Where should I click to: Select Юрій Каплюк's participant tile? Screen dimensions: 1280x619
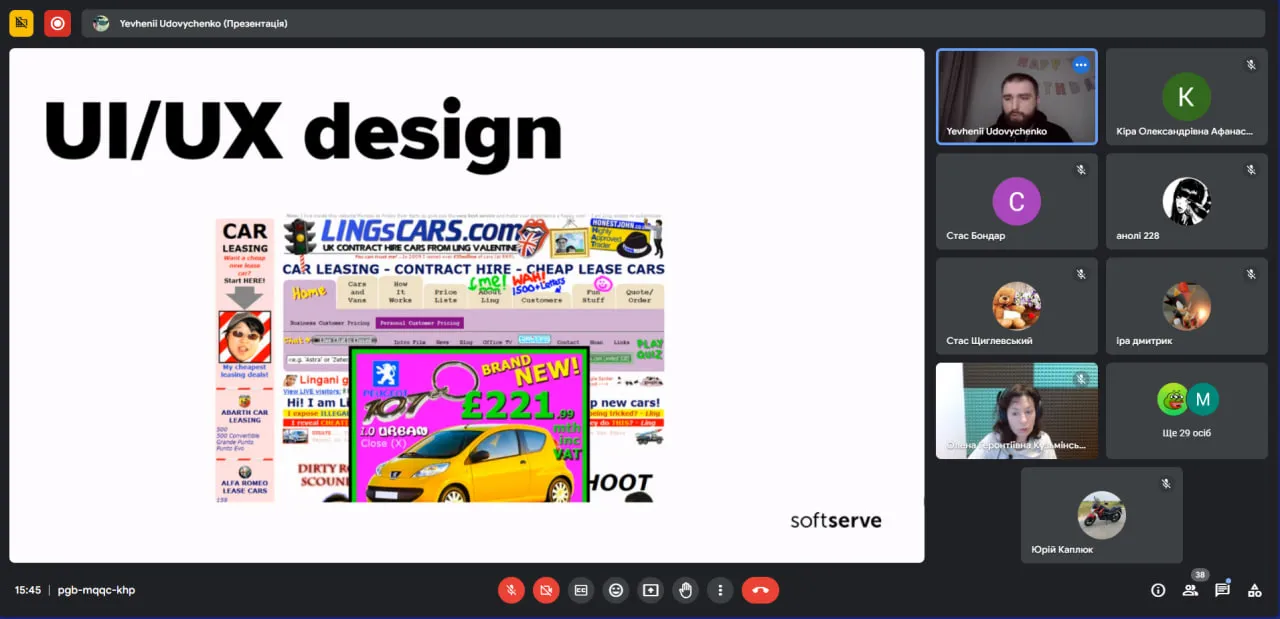coord(1101,515)
